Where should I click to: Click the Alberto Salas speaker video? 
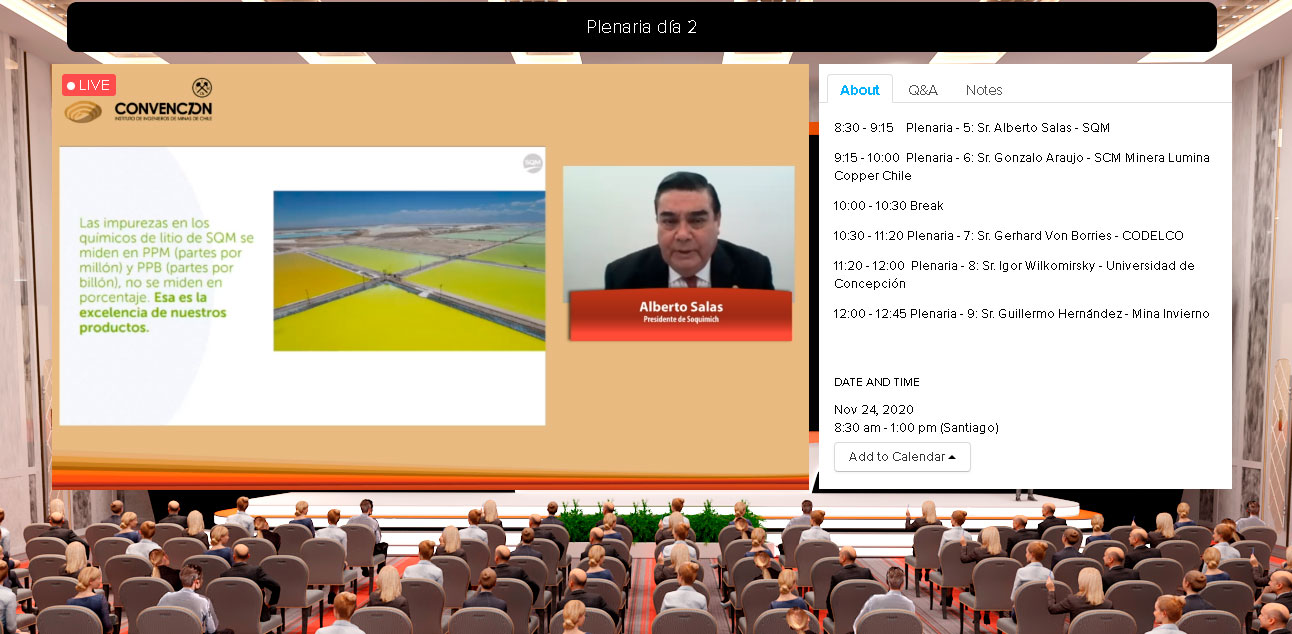tap(678, 228)
